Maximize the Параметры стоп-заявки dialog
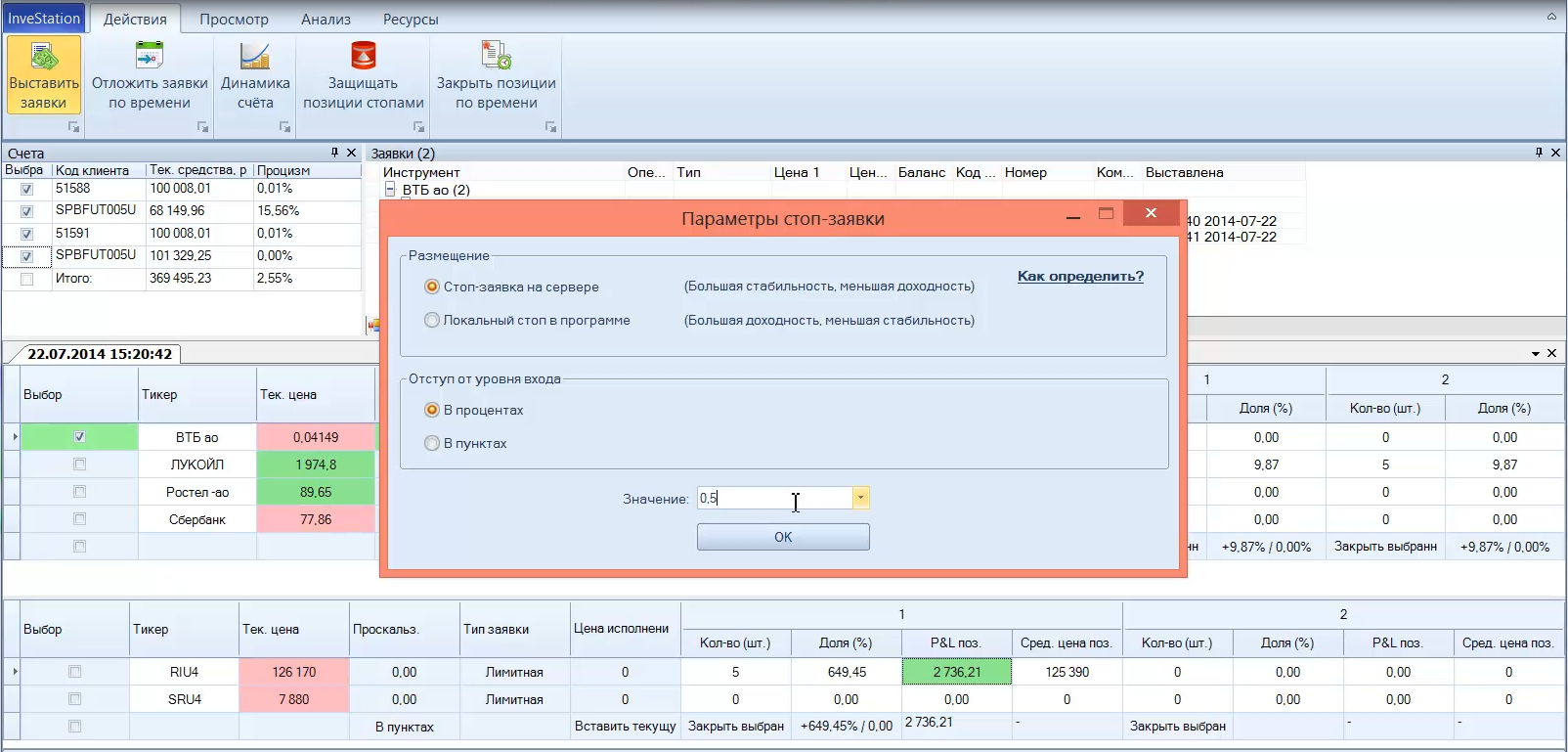 [x=1106, y=213]
